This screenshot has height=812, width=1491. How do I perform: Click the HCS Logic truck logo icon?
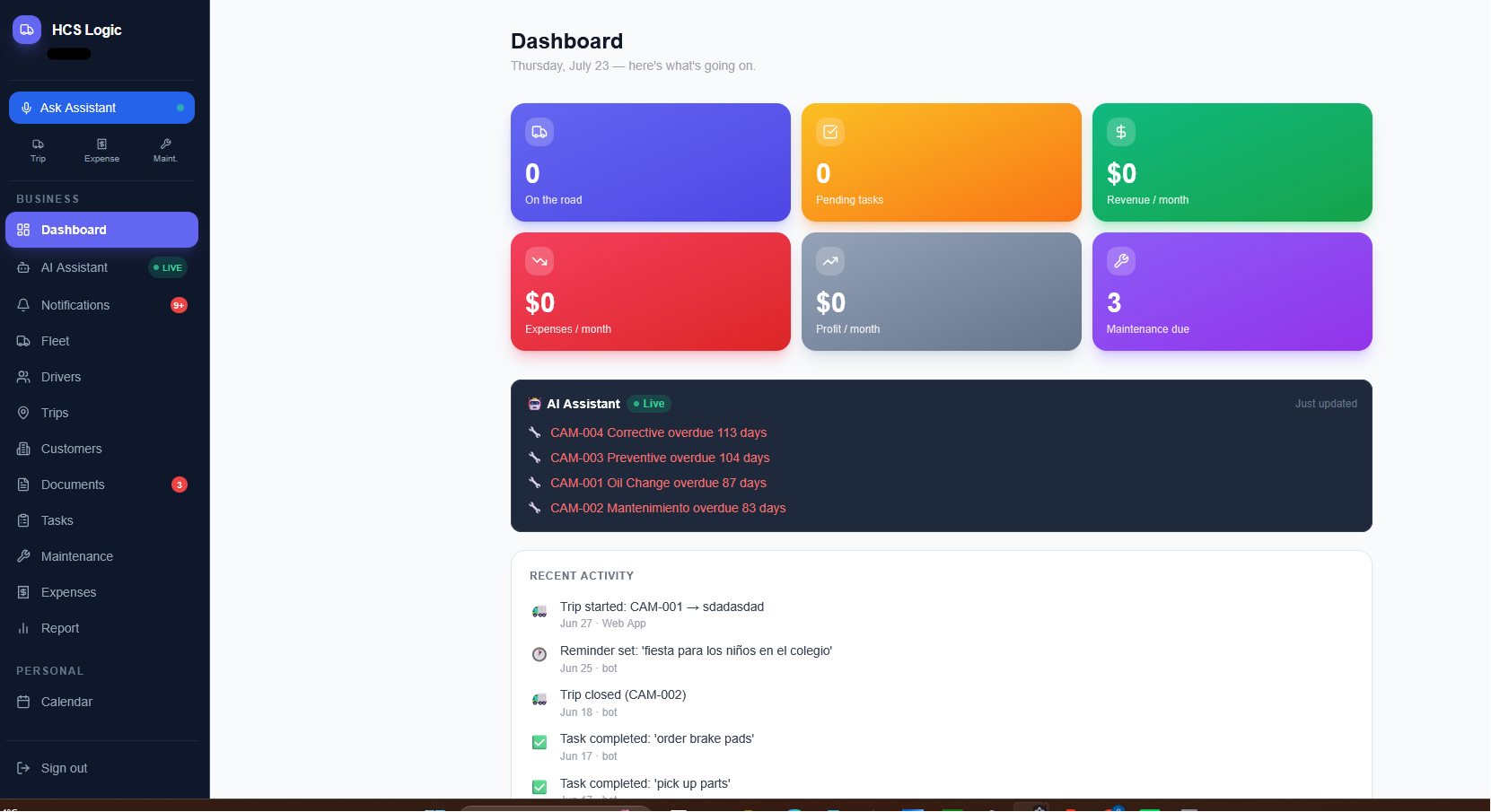click(x=27, y=30)
